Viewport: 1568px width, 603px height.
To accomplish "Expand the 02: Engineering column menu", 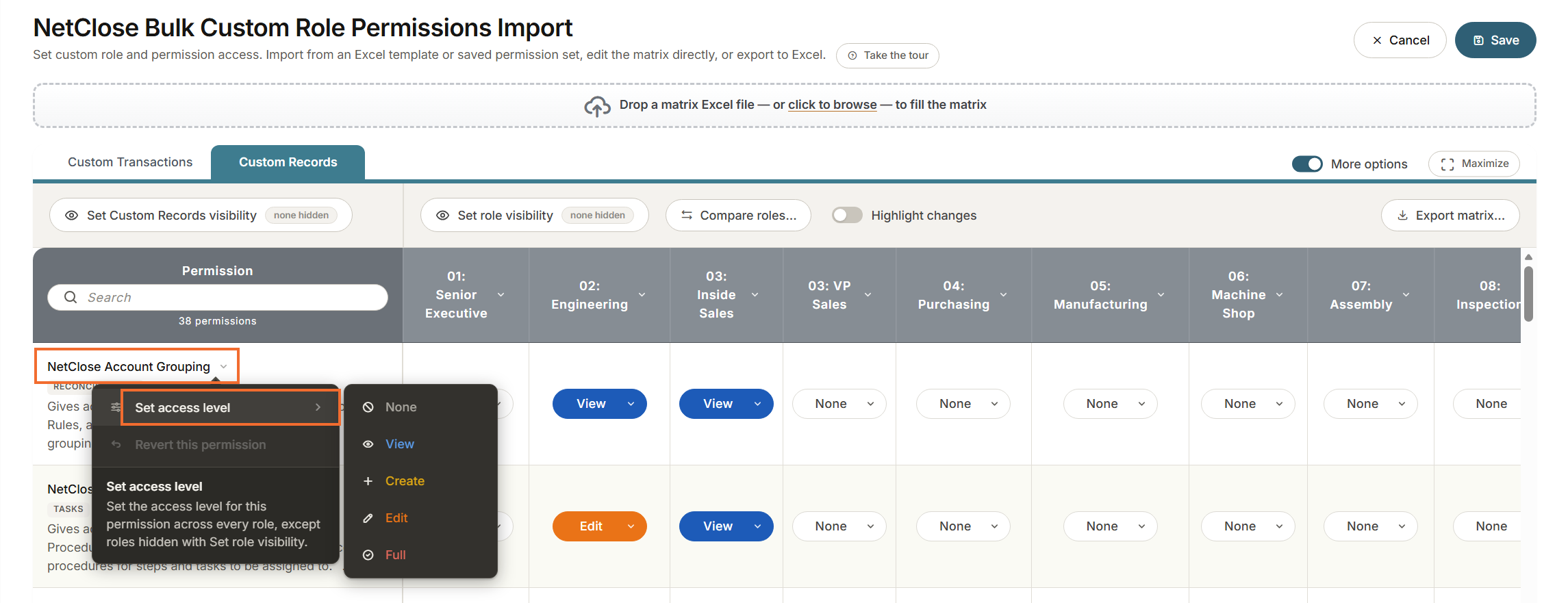I will (x=642, y=295).
